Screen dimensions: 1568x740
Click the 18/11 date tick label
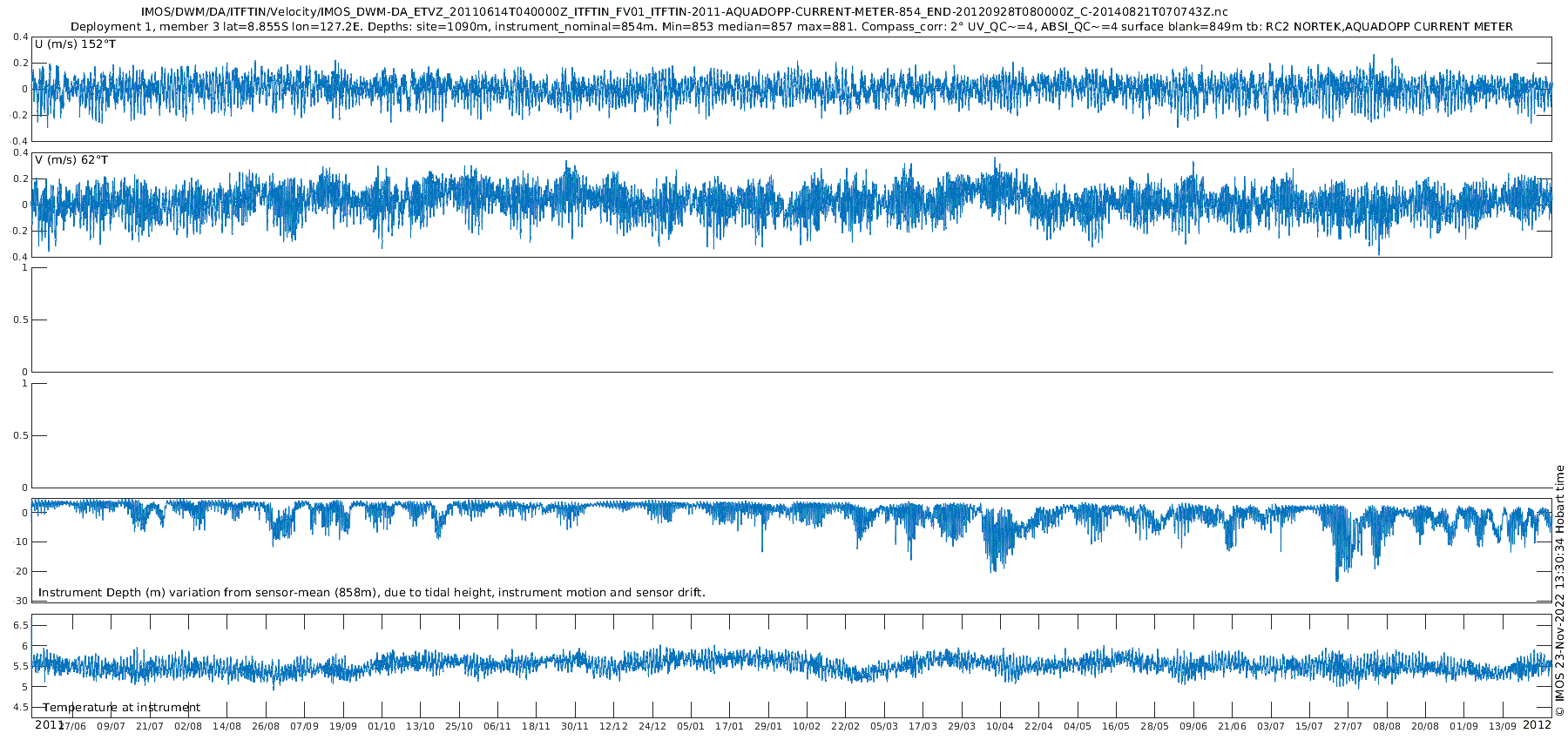click(536, 726)
